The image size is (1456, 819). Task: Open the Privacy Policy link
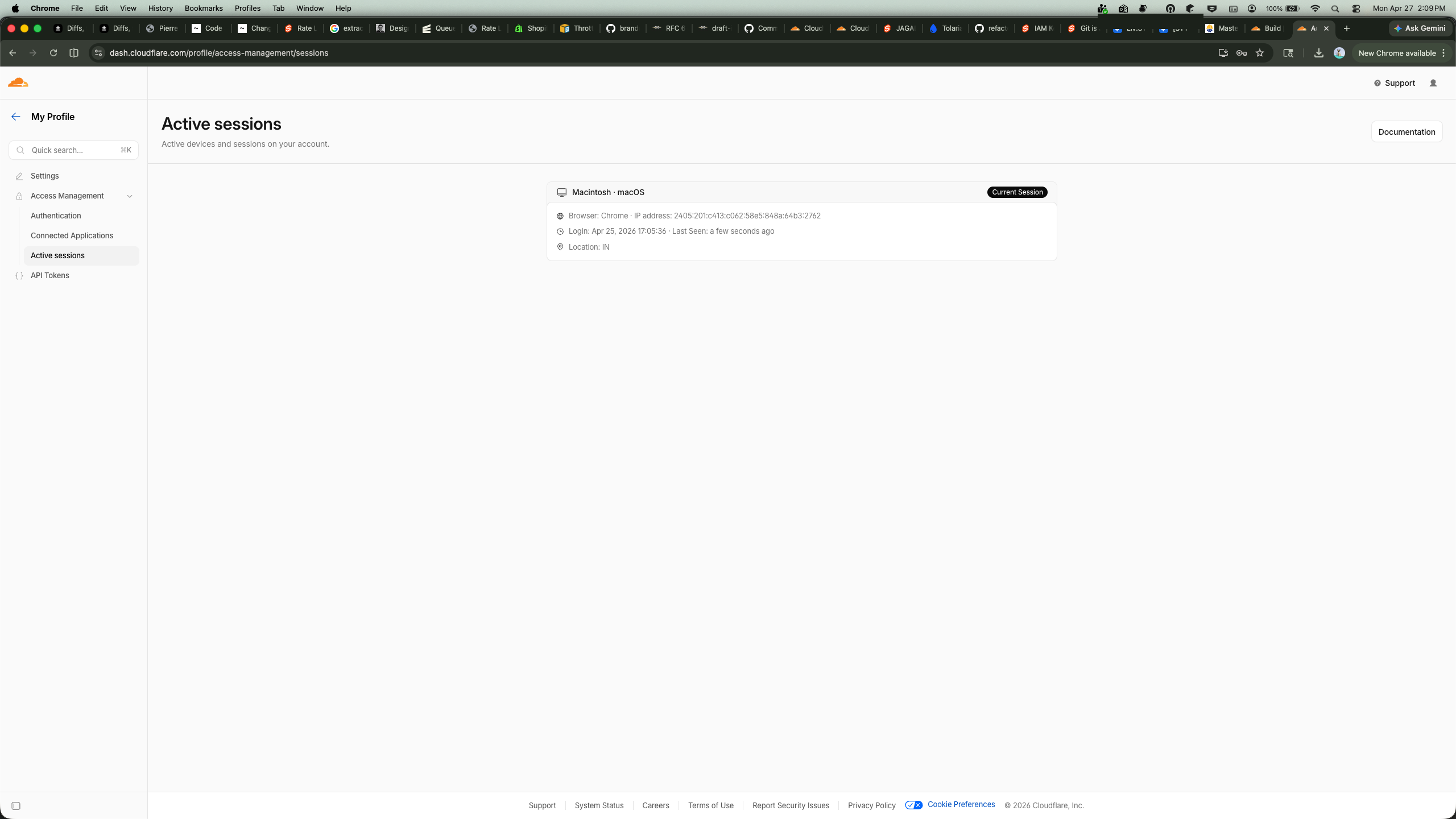871,805
